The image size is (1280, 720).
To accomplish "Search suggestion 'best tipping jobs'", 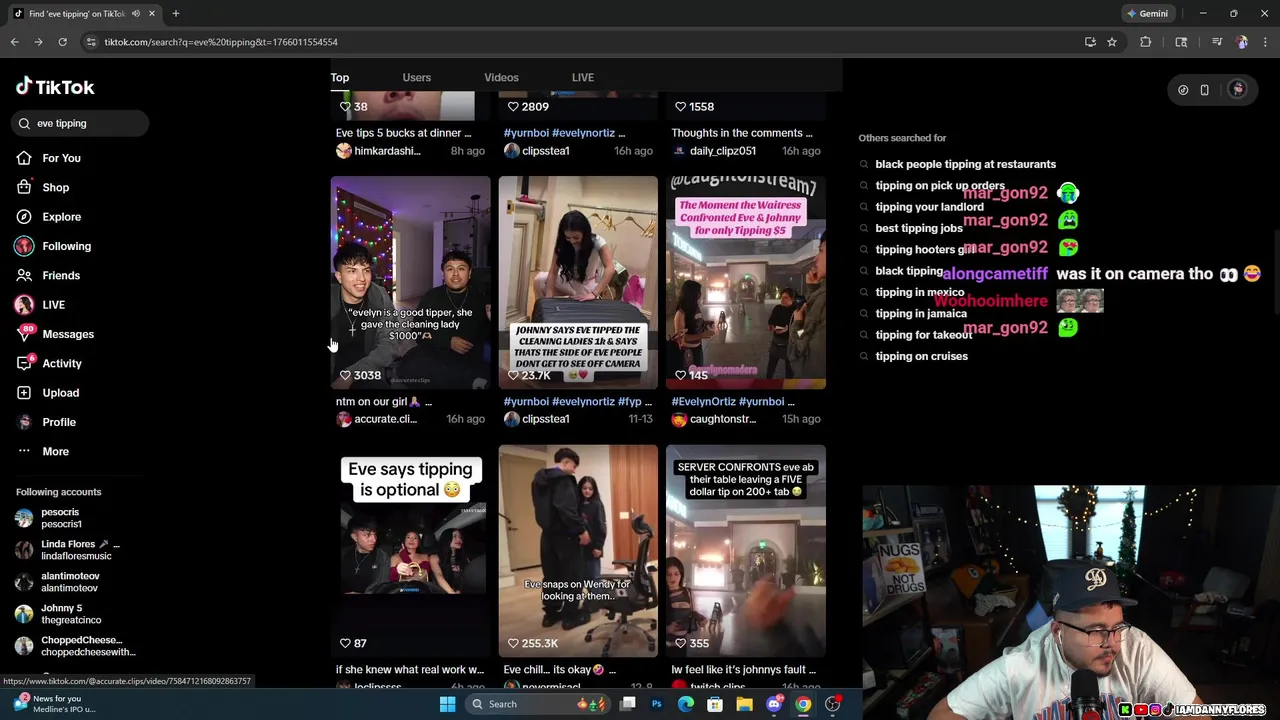I will coord(919,228).
